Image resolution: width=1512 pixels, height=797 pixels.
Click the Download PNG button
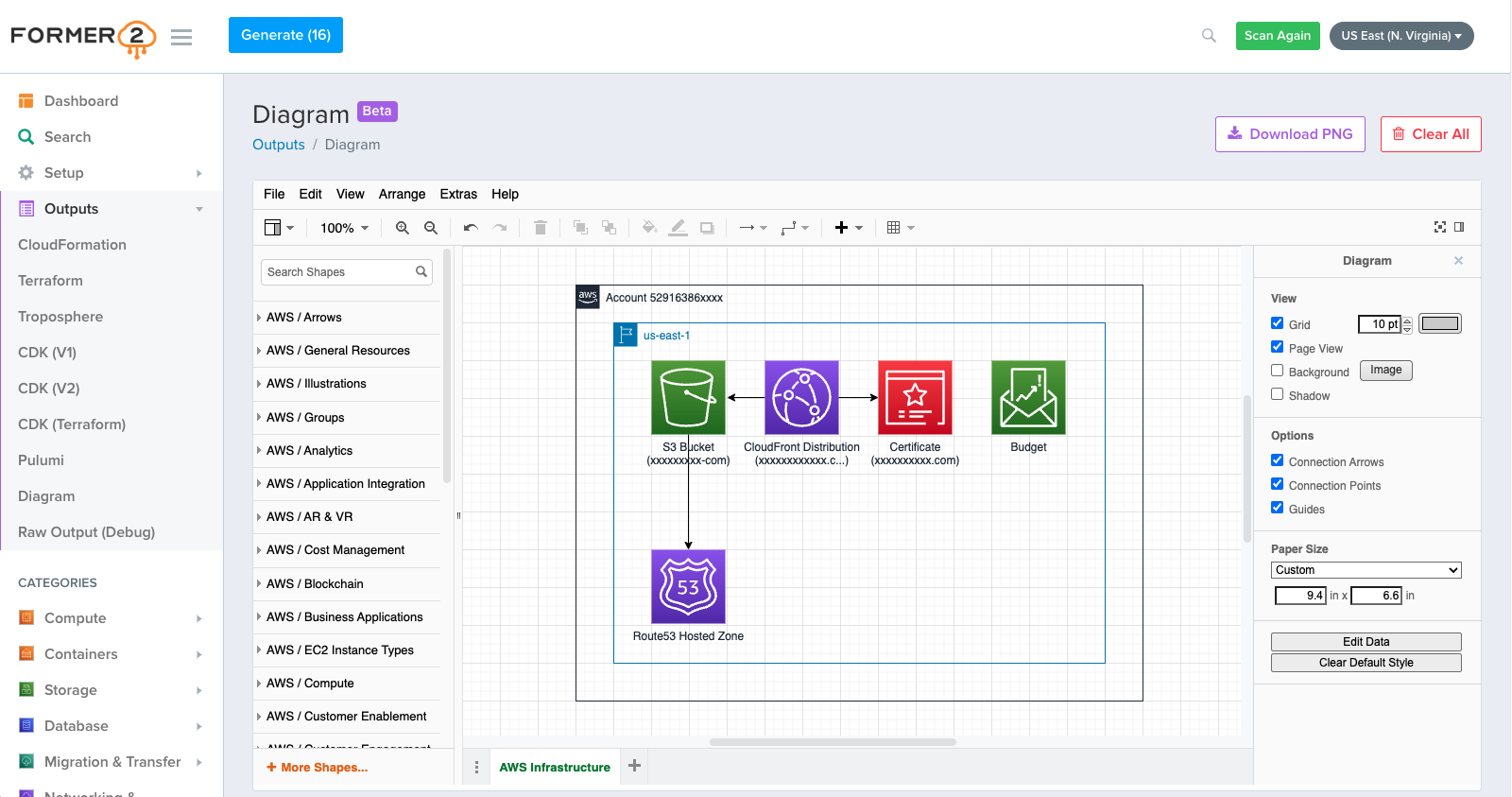click(1290, 134)
